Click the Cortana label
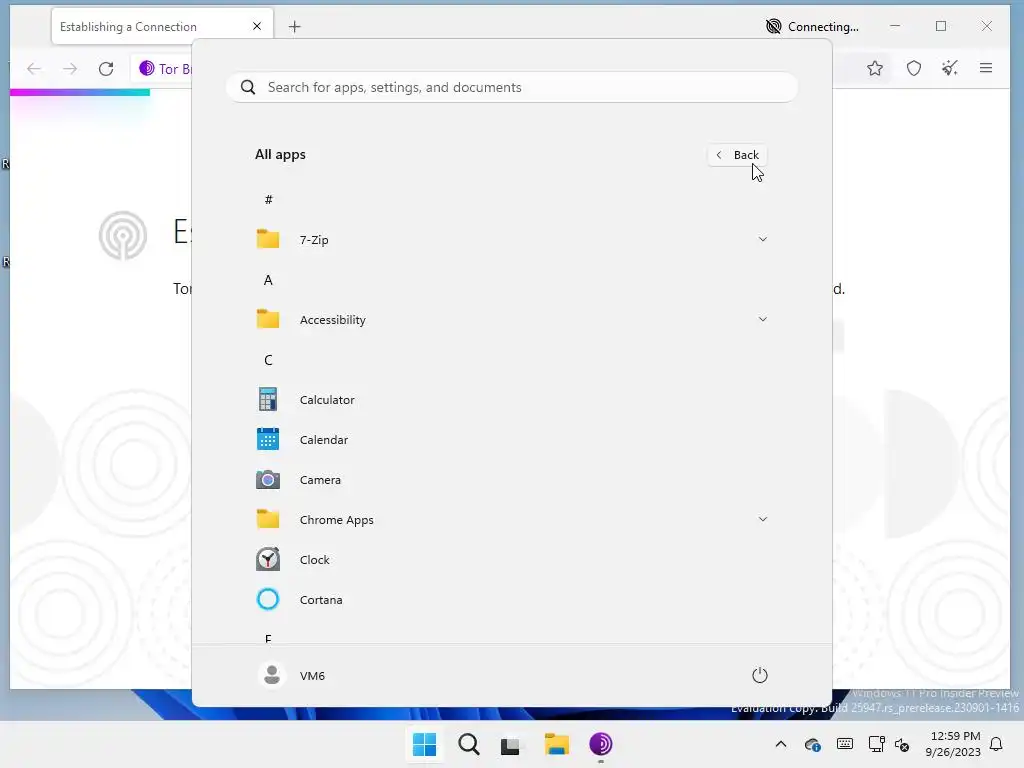 (321, 600)
